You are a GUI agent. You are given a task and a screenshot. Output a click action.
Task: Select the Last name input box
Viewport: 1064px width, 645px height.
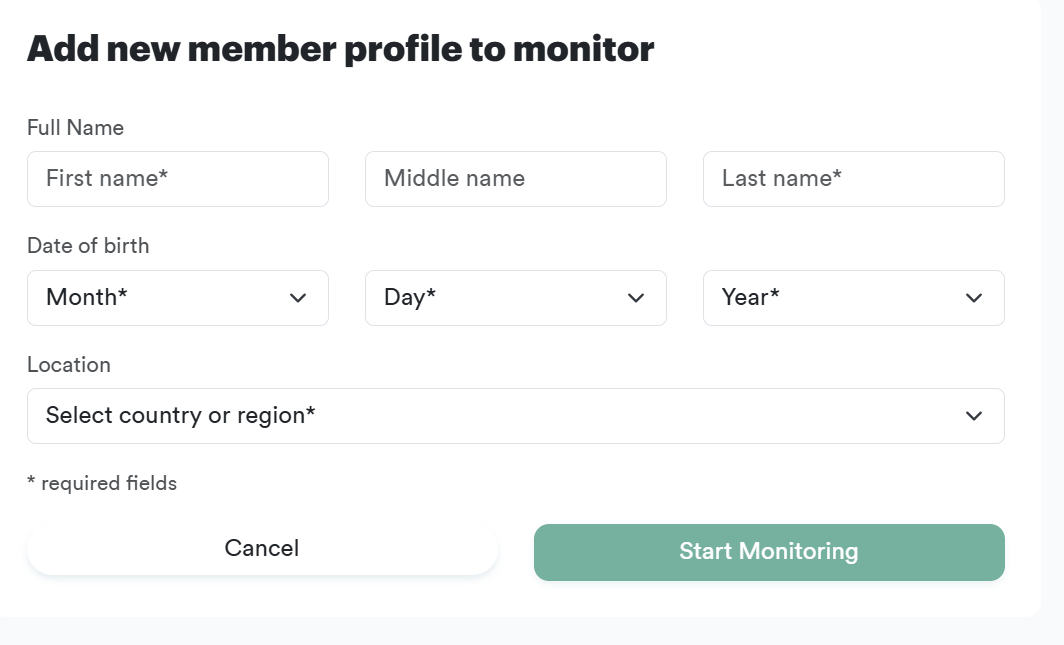(x=853, y=179)
